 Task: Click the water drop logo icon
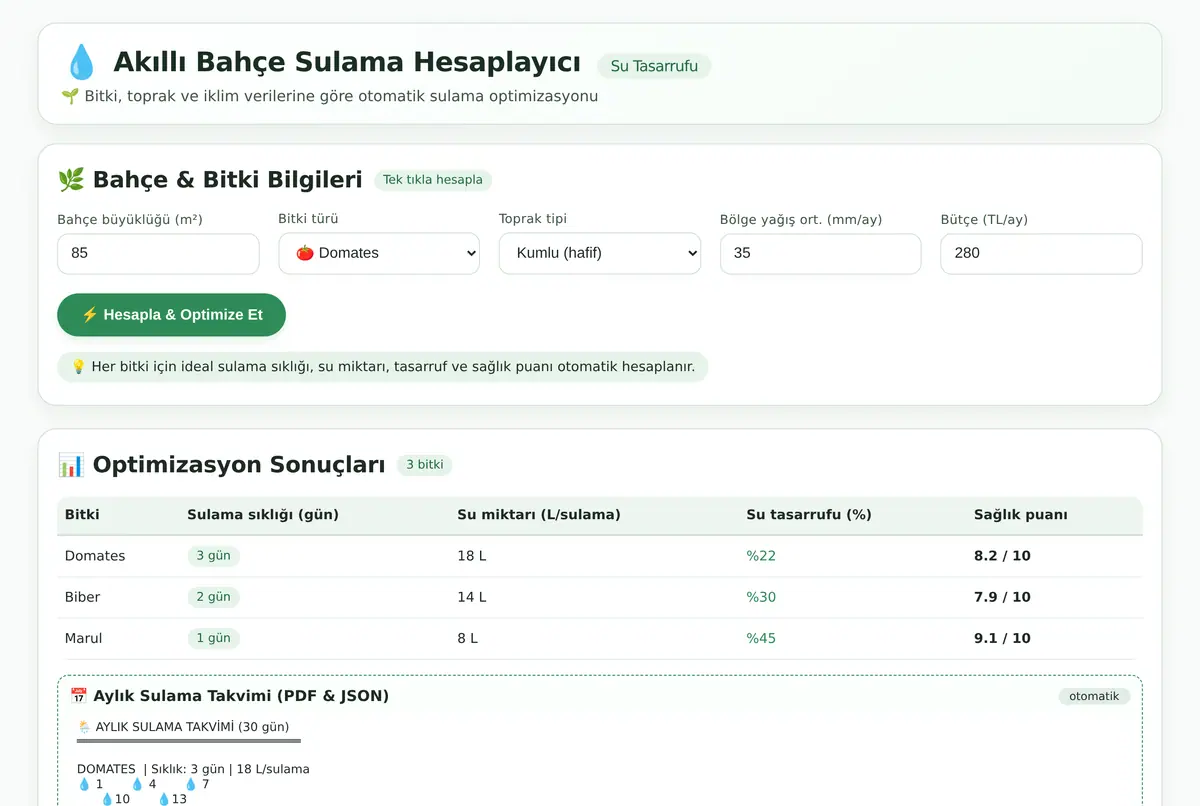coord(80,62)
